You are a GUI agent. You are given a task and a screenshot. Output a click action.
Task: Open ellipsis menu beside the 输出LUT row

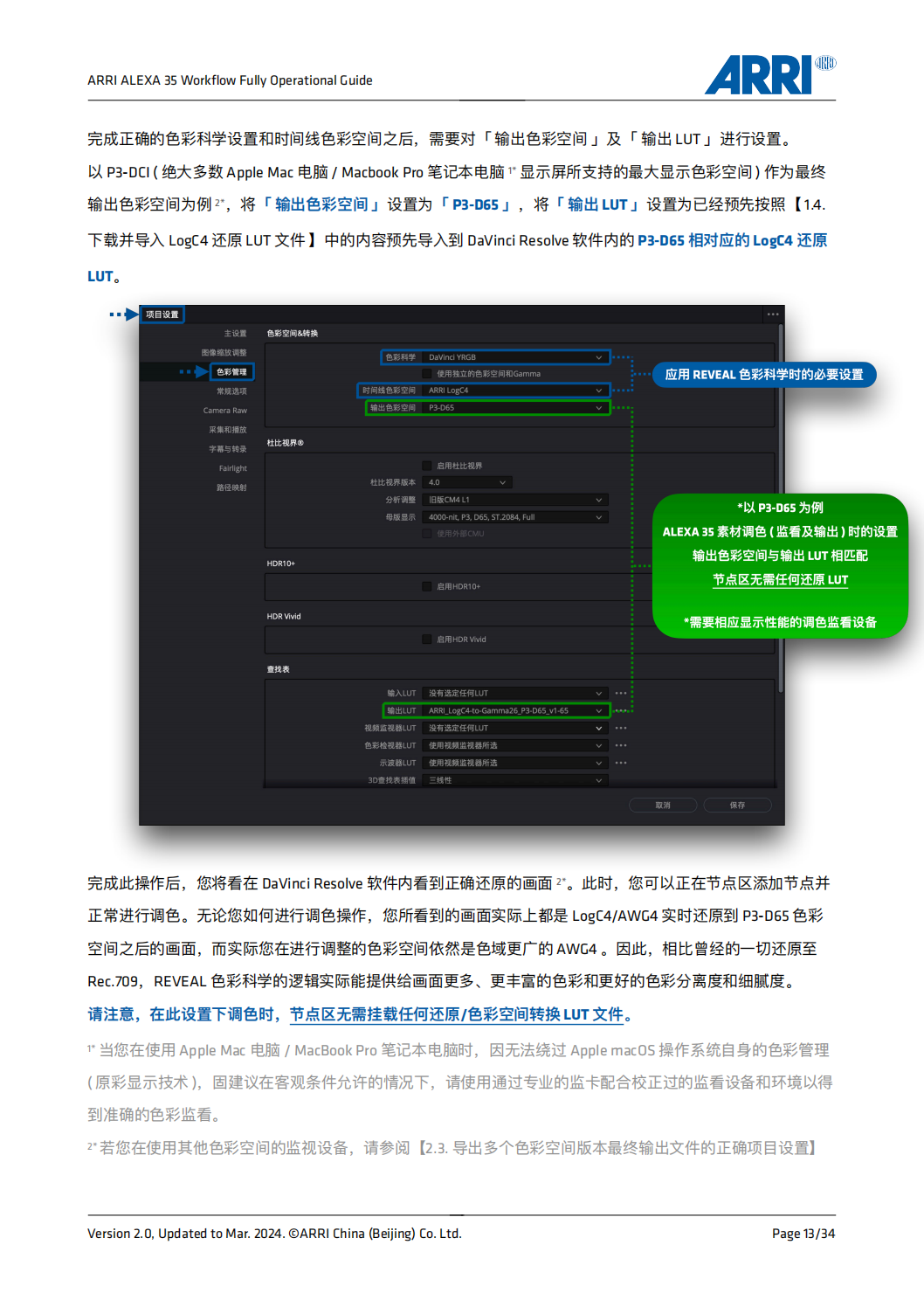pyautogui.click(x=620, y=711)
